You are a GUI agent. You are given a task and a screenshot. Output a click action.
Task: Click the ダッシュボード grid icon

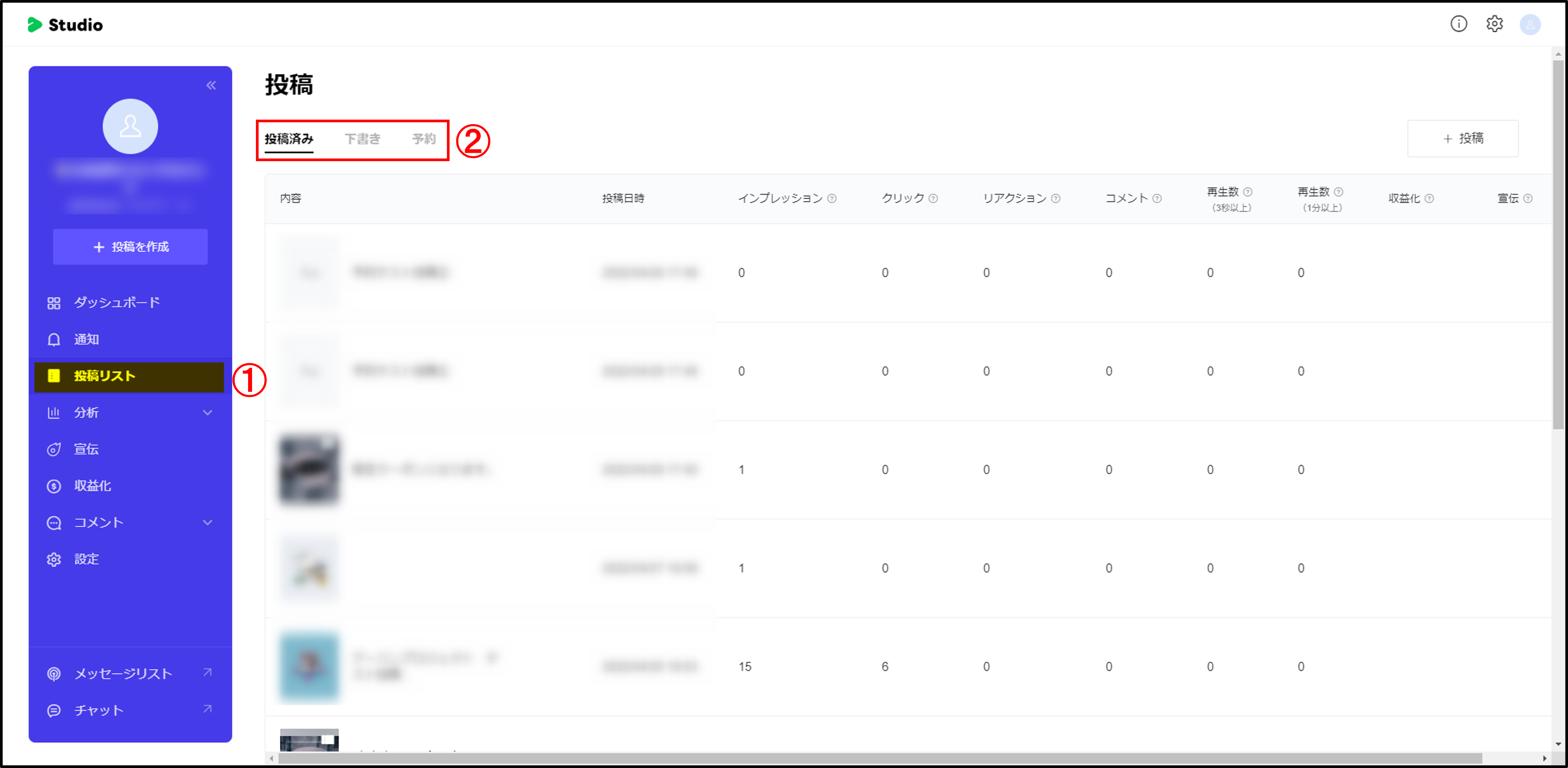pos(54,303)
